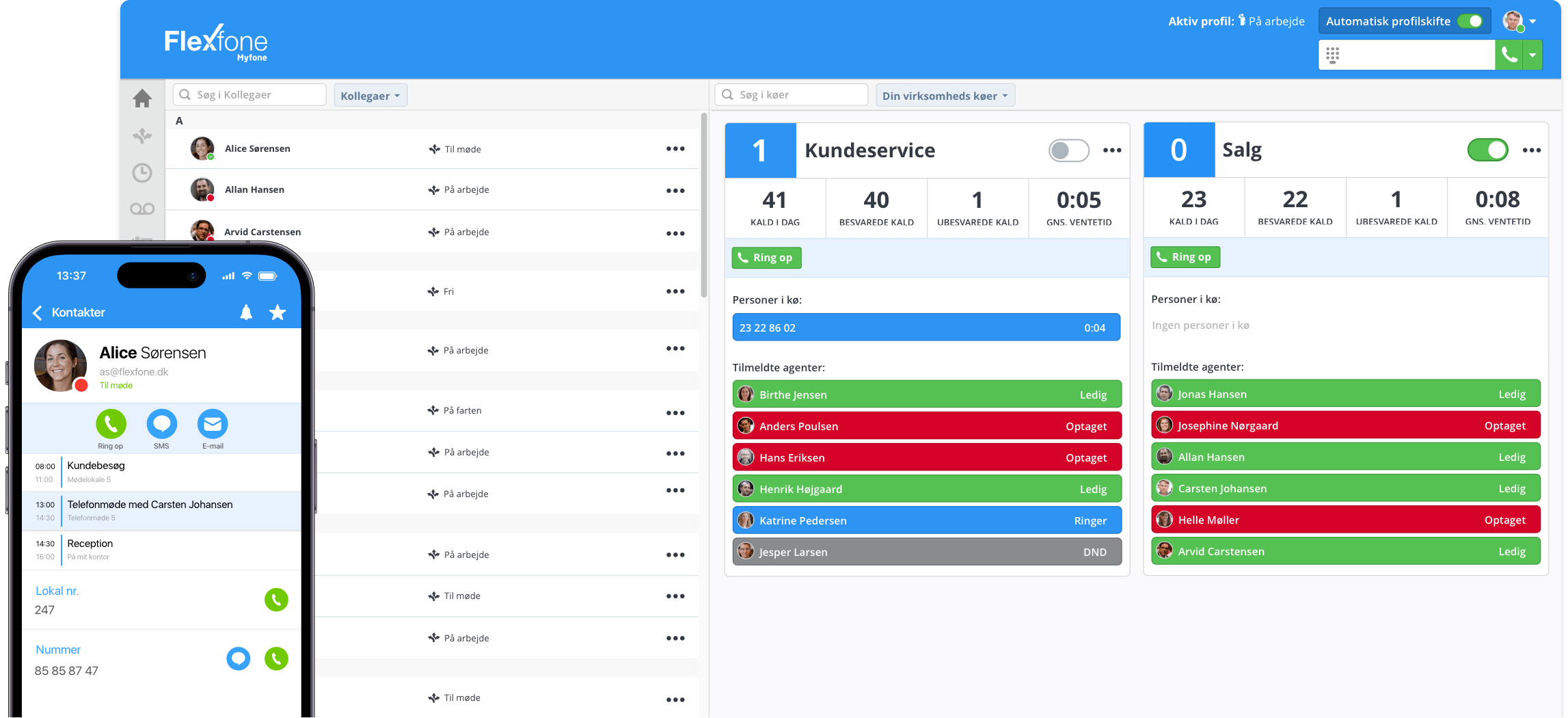Select the waiting caller 23 22 86 02
This screenshot has height=718, width=1568.
pyautogui.click(x=926, y=328)
